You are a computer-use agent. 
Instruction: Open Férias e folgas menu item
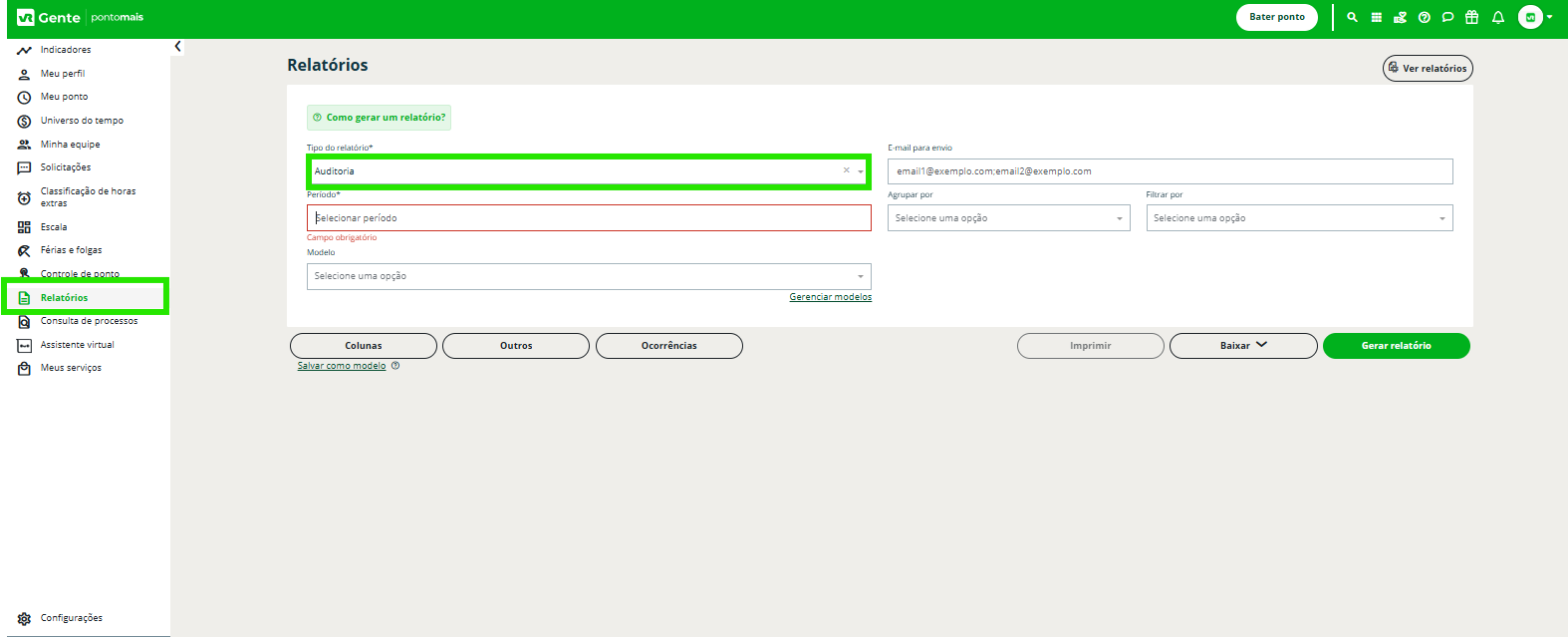(71, 250)
